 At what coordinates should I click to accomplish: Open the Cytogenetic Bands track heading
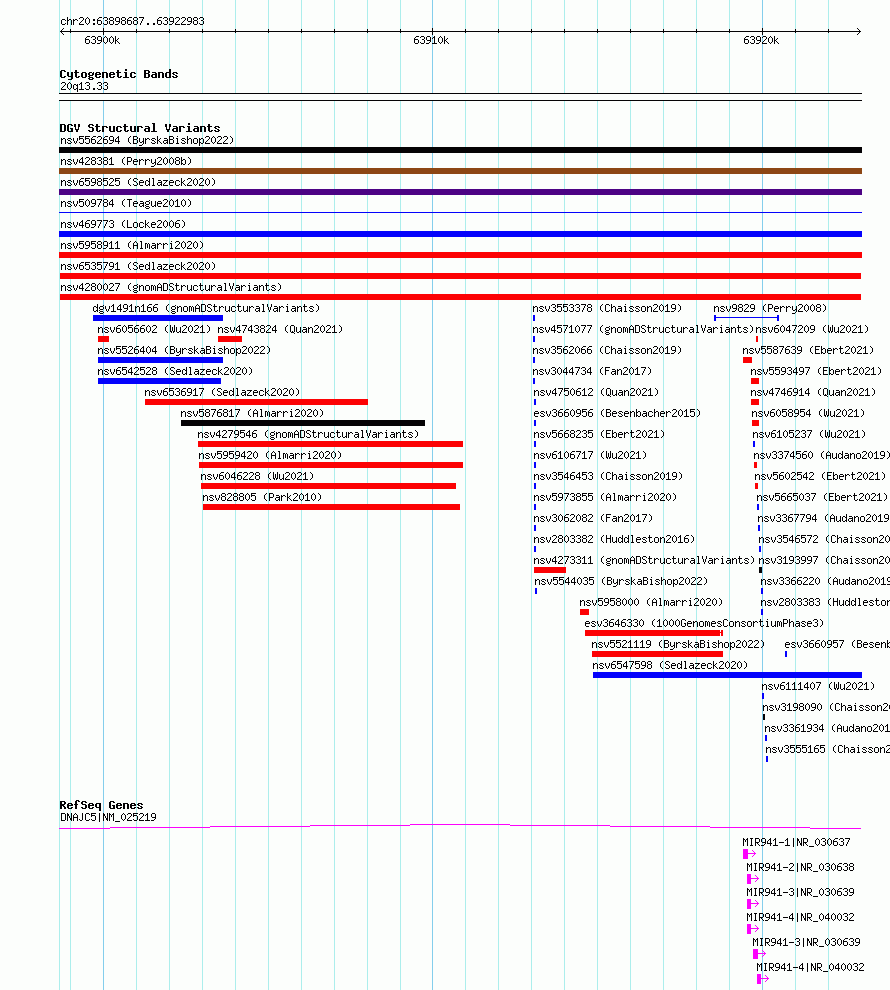pyautogui.click(x=119, y=74)
